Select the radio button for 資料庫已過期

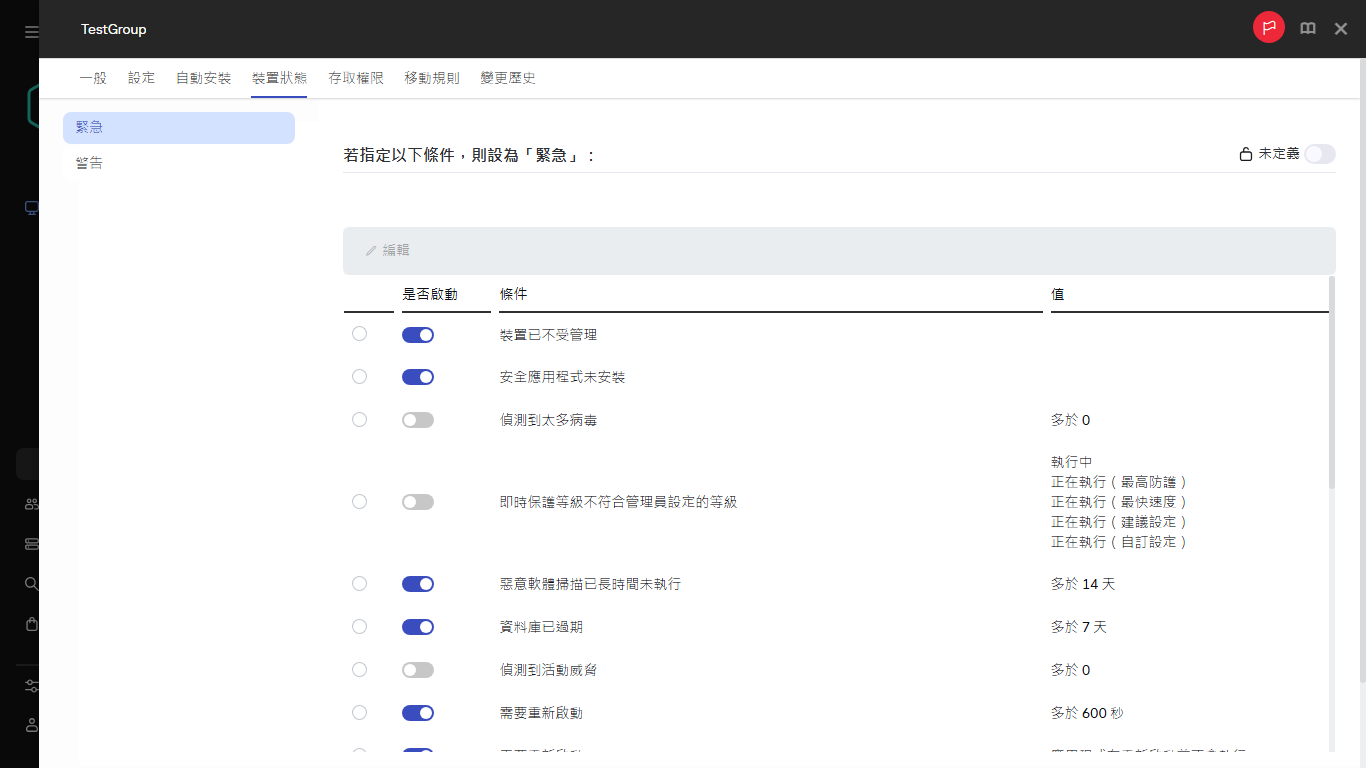point(359,626)
